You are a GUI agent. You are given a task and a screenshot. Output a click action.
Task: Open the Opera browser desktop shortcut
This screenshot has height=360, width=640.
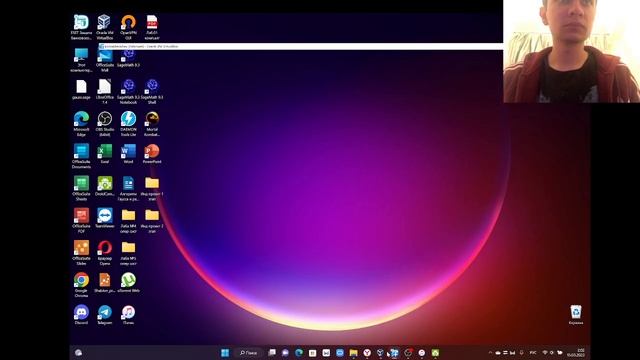point(104,253)
